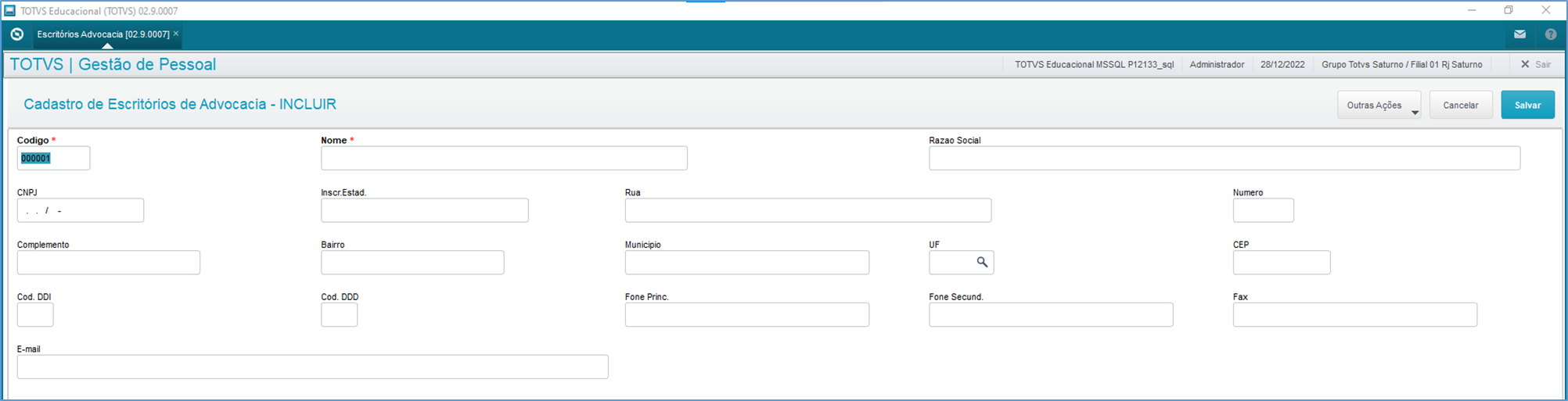Select the Escritórios Advocacia [02.9.0007] tab
Screen dimensions: 1568x401
[x=103, y=34]
